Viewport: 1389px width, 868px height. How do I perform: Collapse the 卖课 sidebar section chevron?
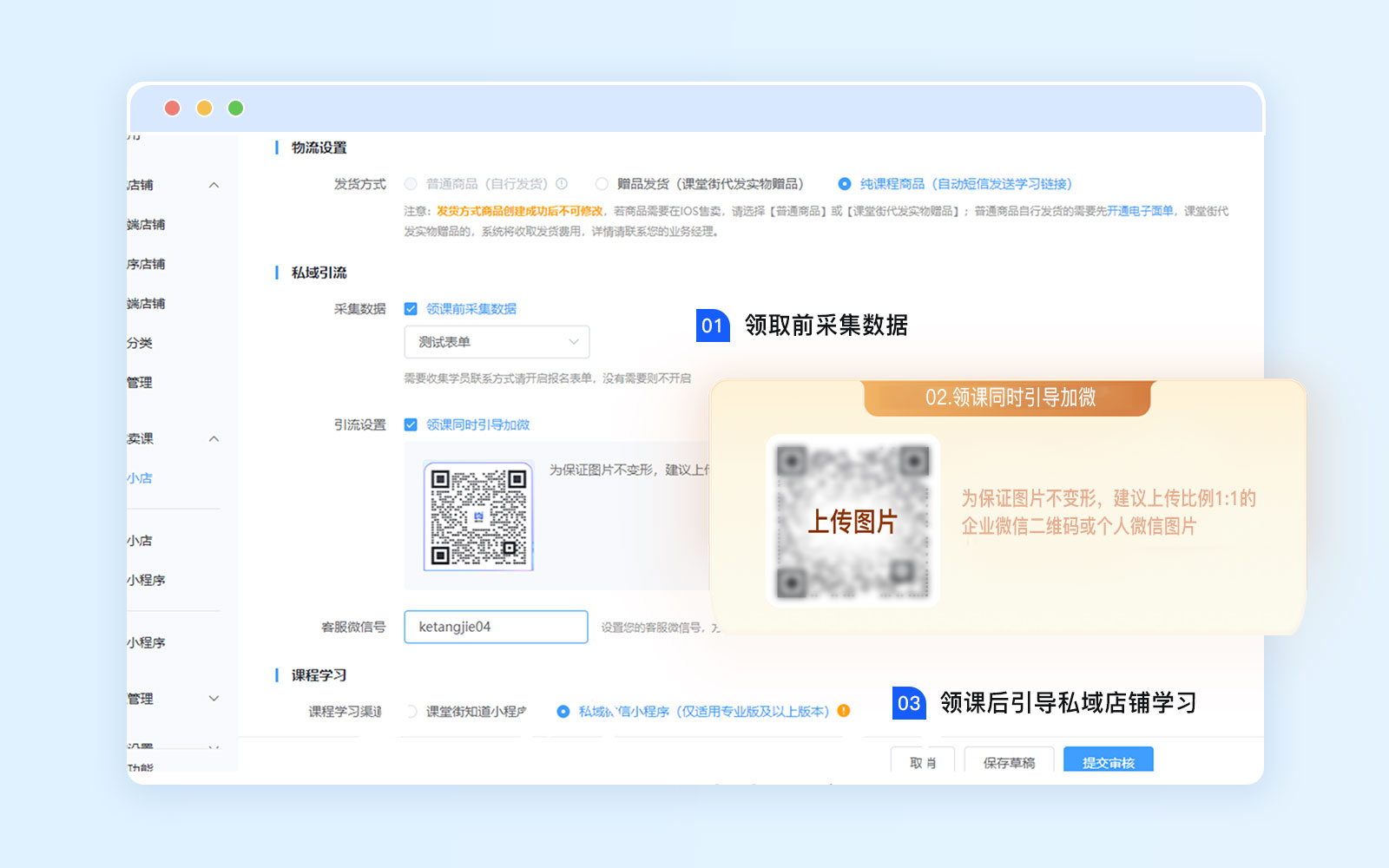pyautogui.click(x=214, y=438)
